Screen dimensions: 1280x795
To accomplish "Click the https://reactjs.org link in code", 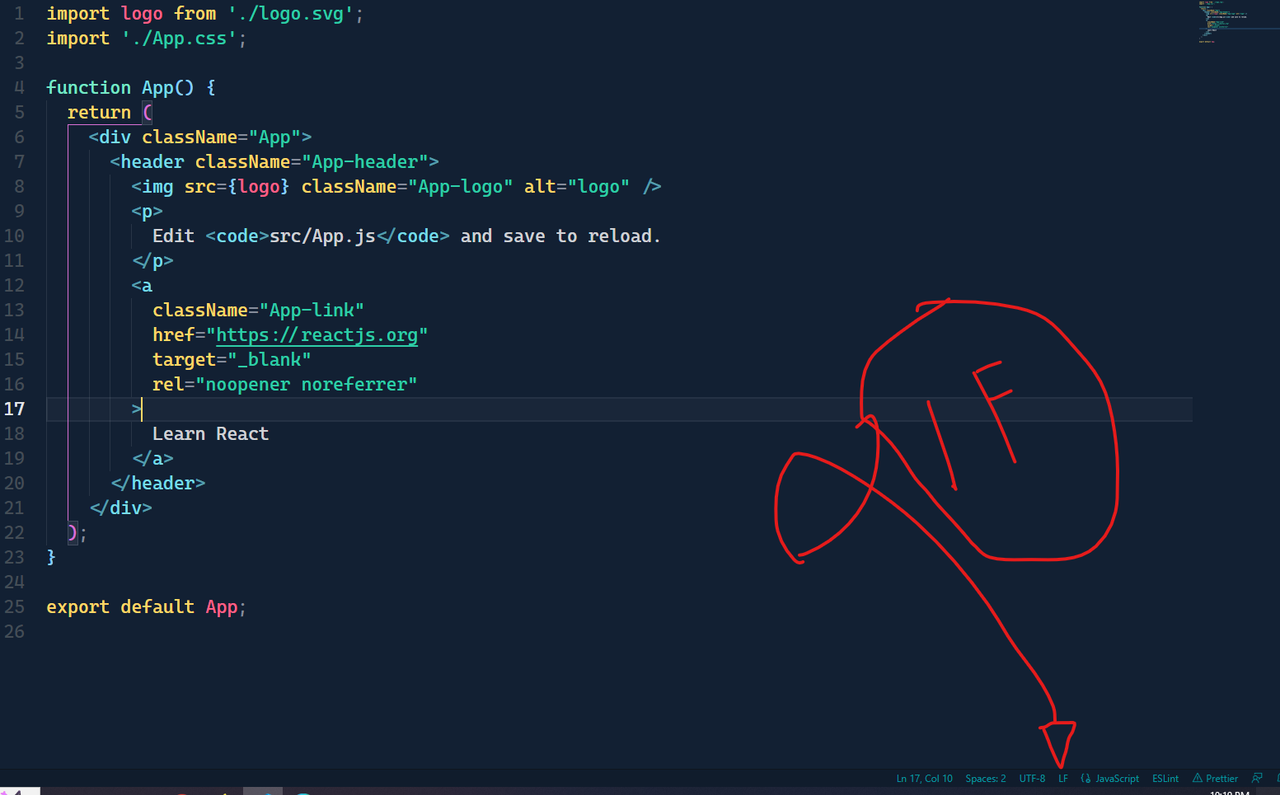I will [x=317, y=335].
